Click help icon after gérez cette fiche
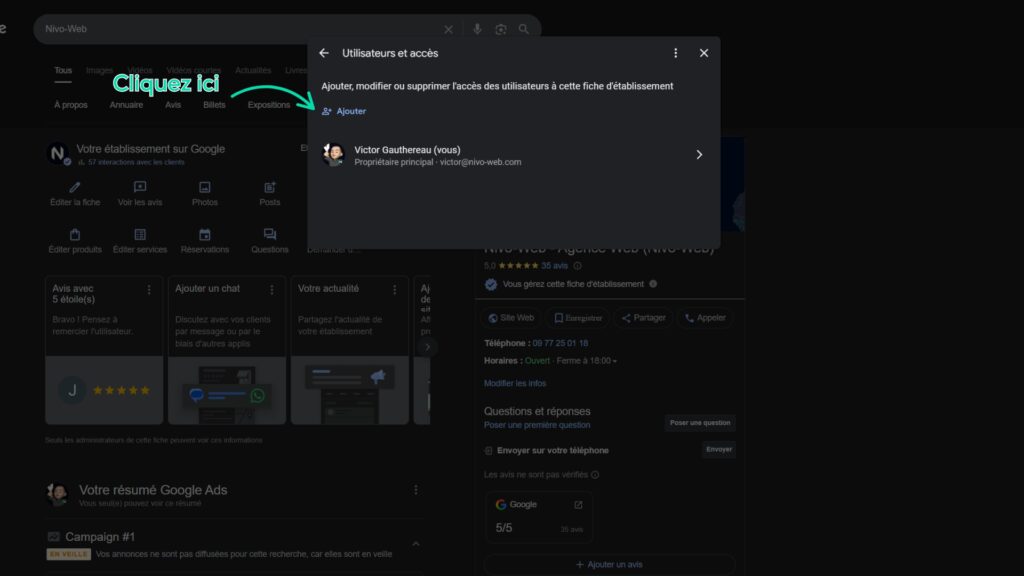The image size is (1024, 576). [x=653, y=284]
